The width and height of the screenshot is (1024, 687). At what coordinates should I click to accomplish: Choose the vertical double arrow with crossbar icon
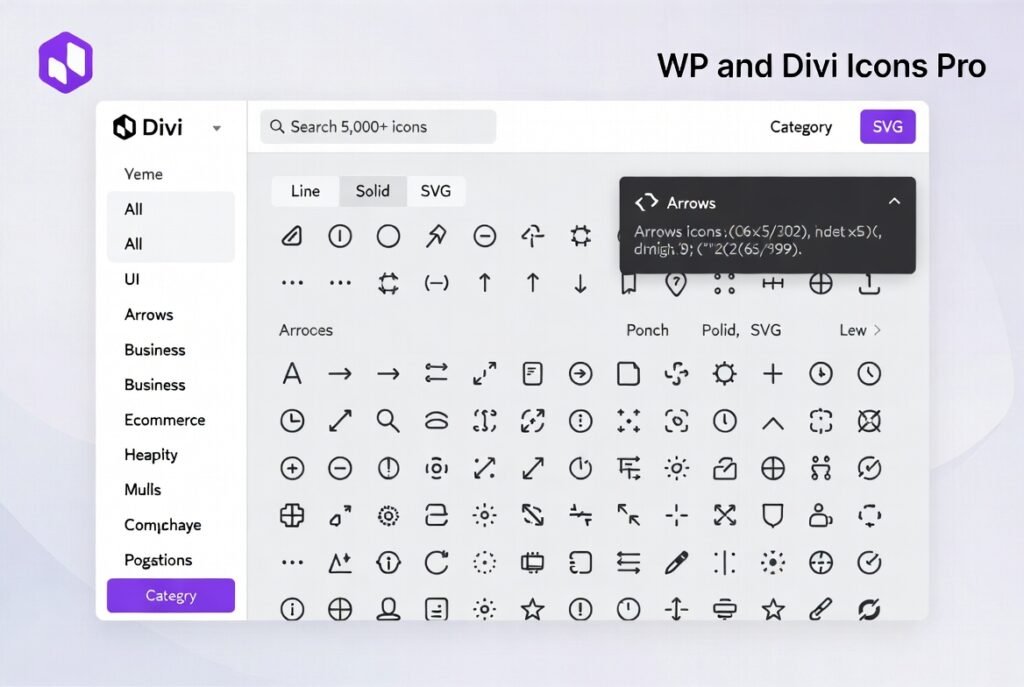coord(676,609)
